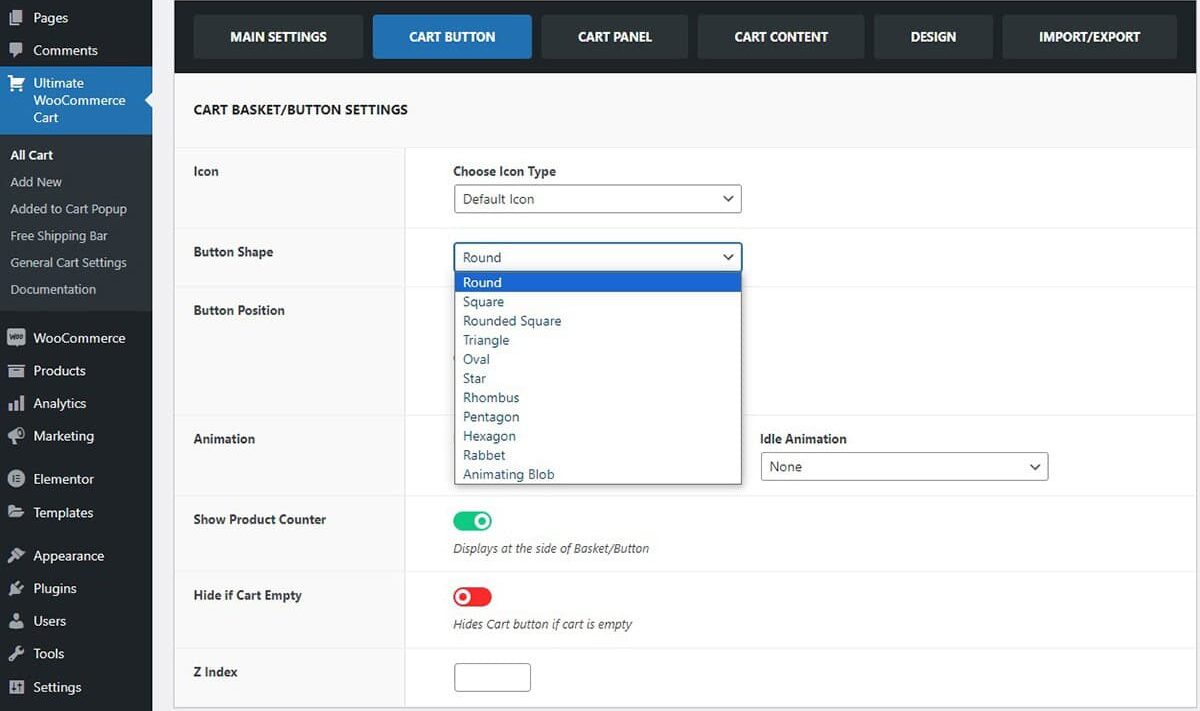Click the Templates folder icon
This screenshot has width=1200, height=711.
tap(16, 512)
